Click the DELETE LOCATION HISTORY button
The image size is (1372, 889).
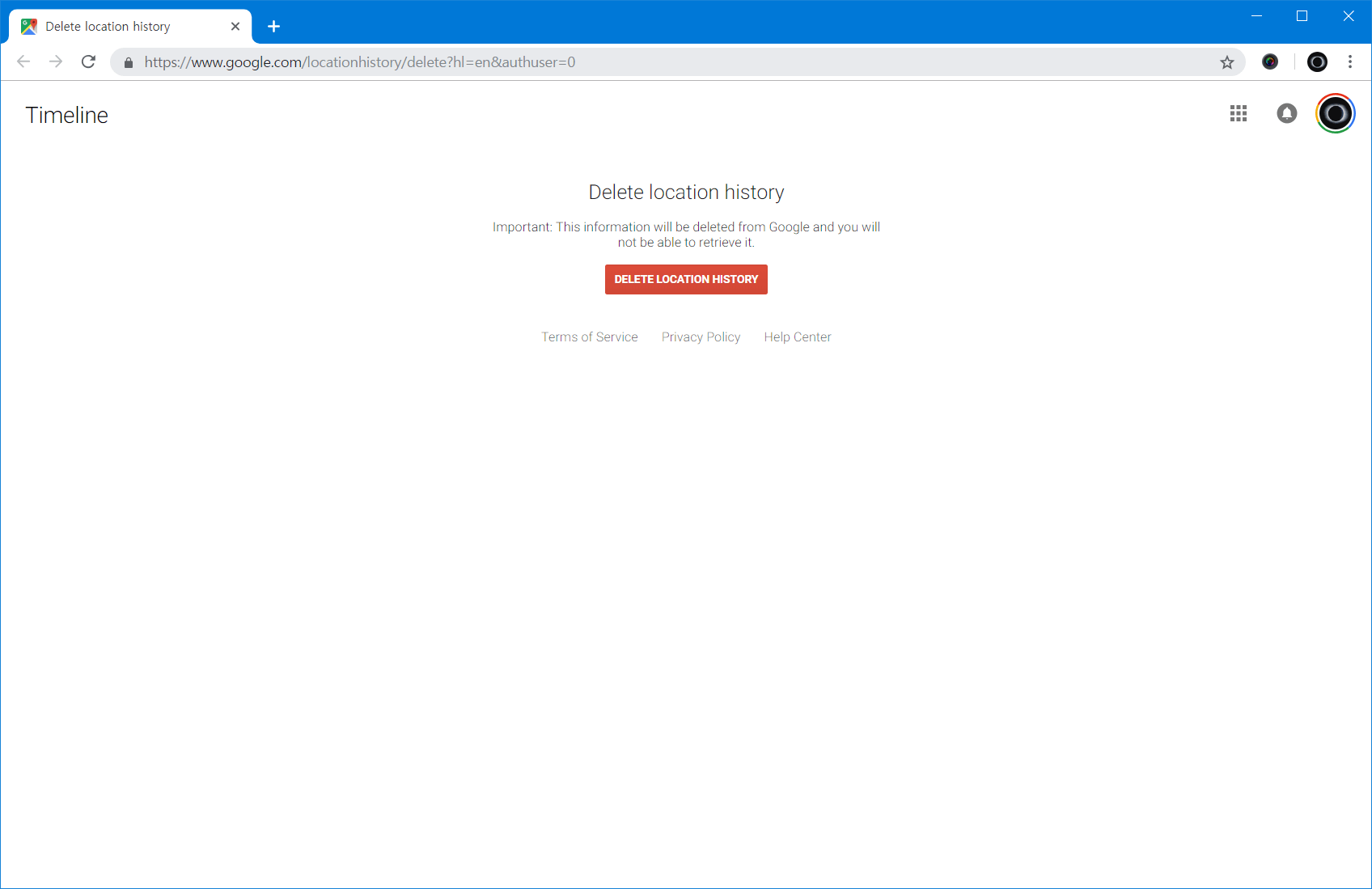[686, 279]
